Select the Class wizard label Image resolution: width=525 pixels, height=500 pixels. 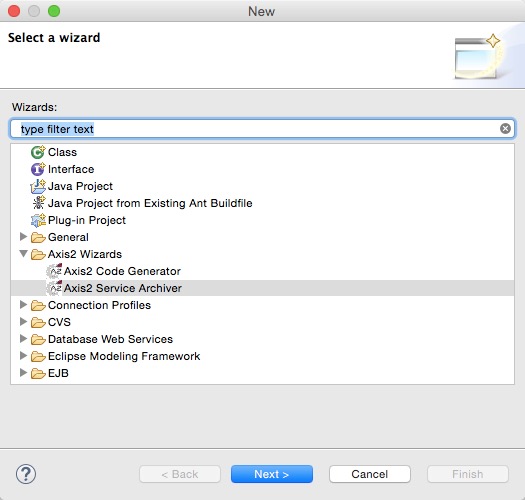62,152
